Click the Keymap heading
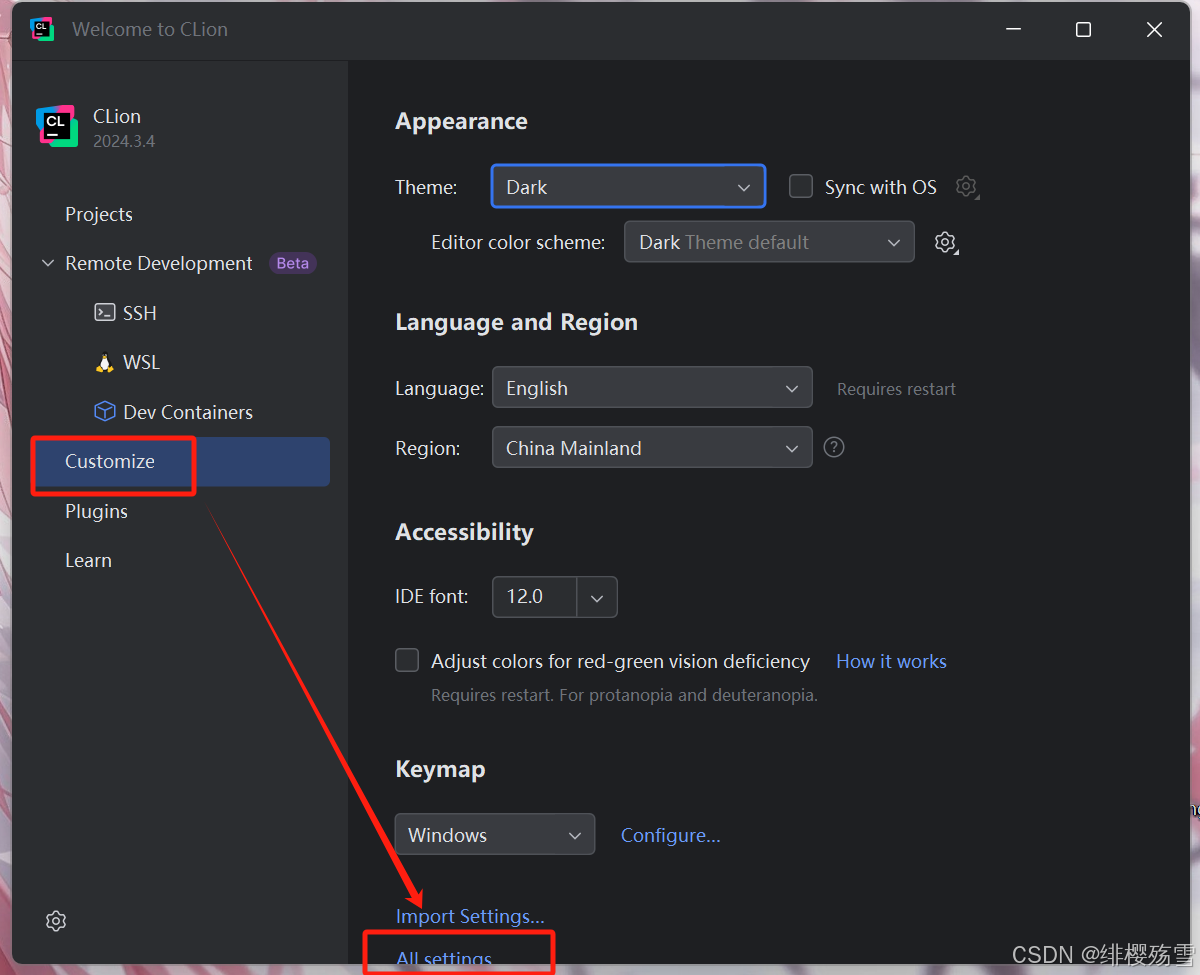The image size is (1200, 975). click(x=440, y=769)
